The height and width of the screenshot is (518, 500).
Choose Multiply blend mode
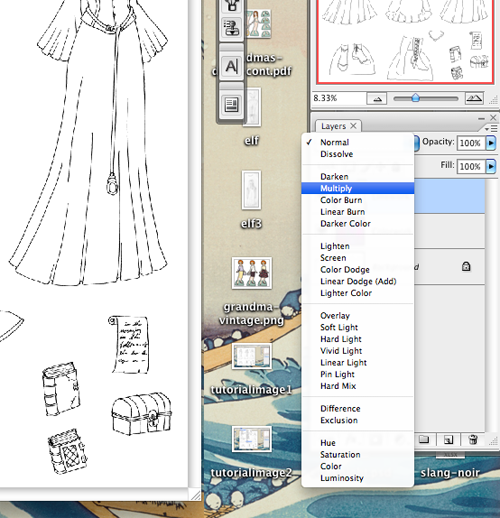click(357, 188)
